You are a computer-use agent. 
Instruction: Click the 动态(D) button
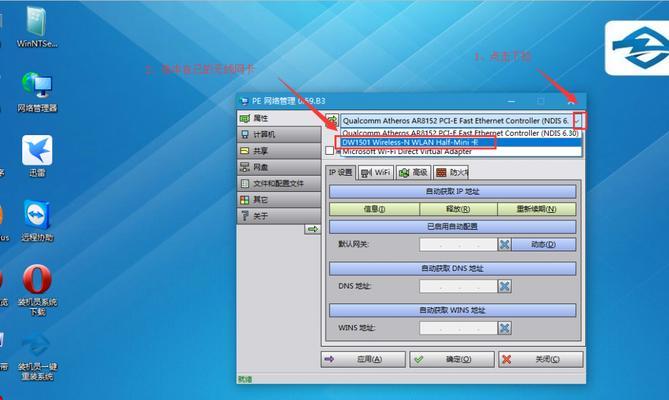coord(543,244)
